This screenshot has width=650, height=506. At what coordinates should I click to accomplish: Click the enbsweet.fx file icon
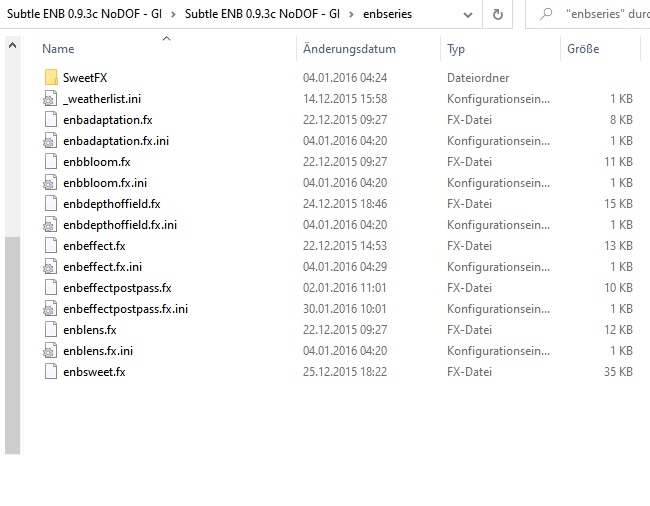point(51,372)
